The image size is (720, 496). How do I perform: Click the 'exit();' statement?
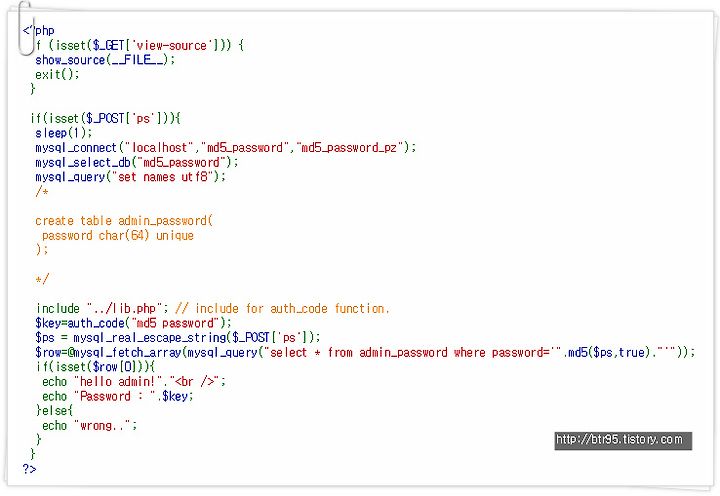coord(57,74)
